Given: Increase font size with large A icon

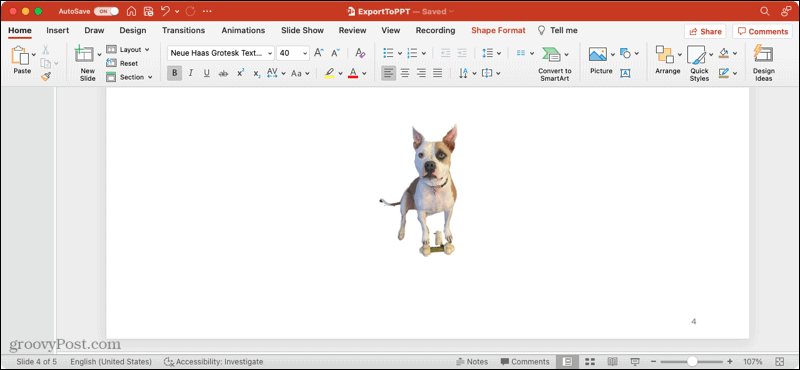Looking at the screenshot, I should click(318, 53).
